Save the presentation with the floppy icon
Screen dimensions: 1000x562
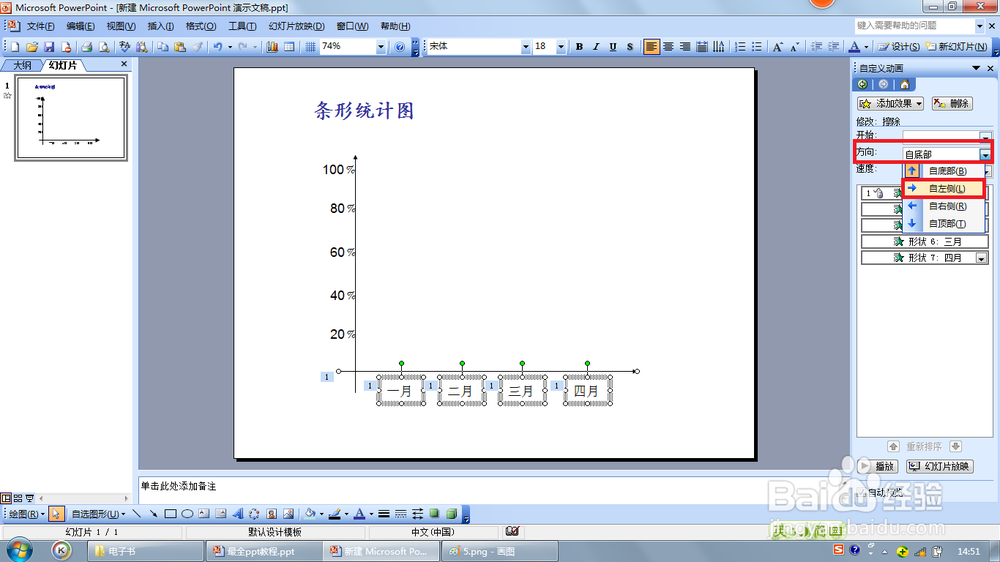pos(48,47)
